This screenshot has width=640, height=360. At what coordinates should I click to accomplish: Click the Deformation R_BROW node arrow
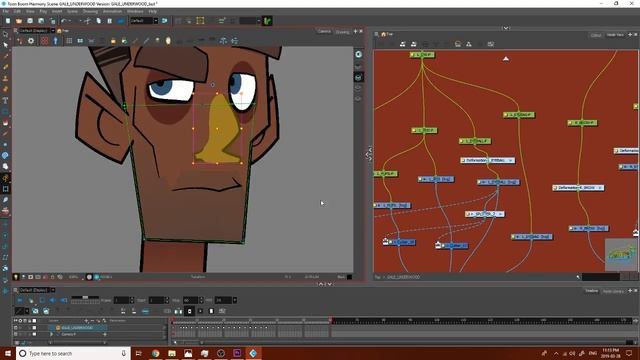[x=600, y=188]
